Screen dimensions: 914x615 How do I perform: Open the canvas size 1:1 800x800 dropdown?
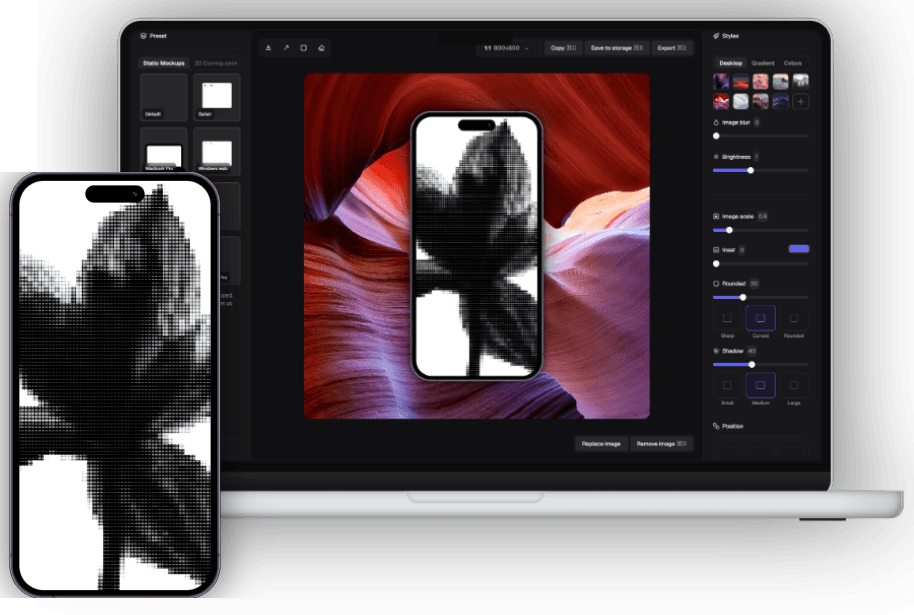(x=506, y=48)
